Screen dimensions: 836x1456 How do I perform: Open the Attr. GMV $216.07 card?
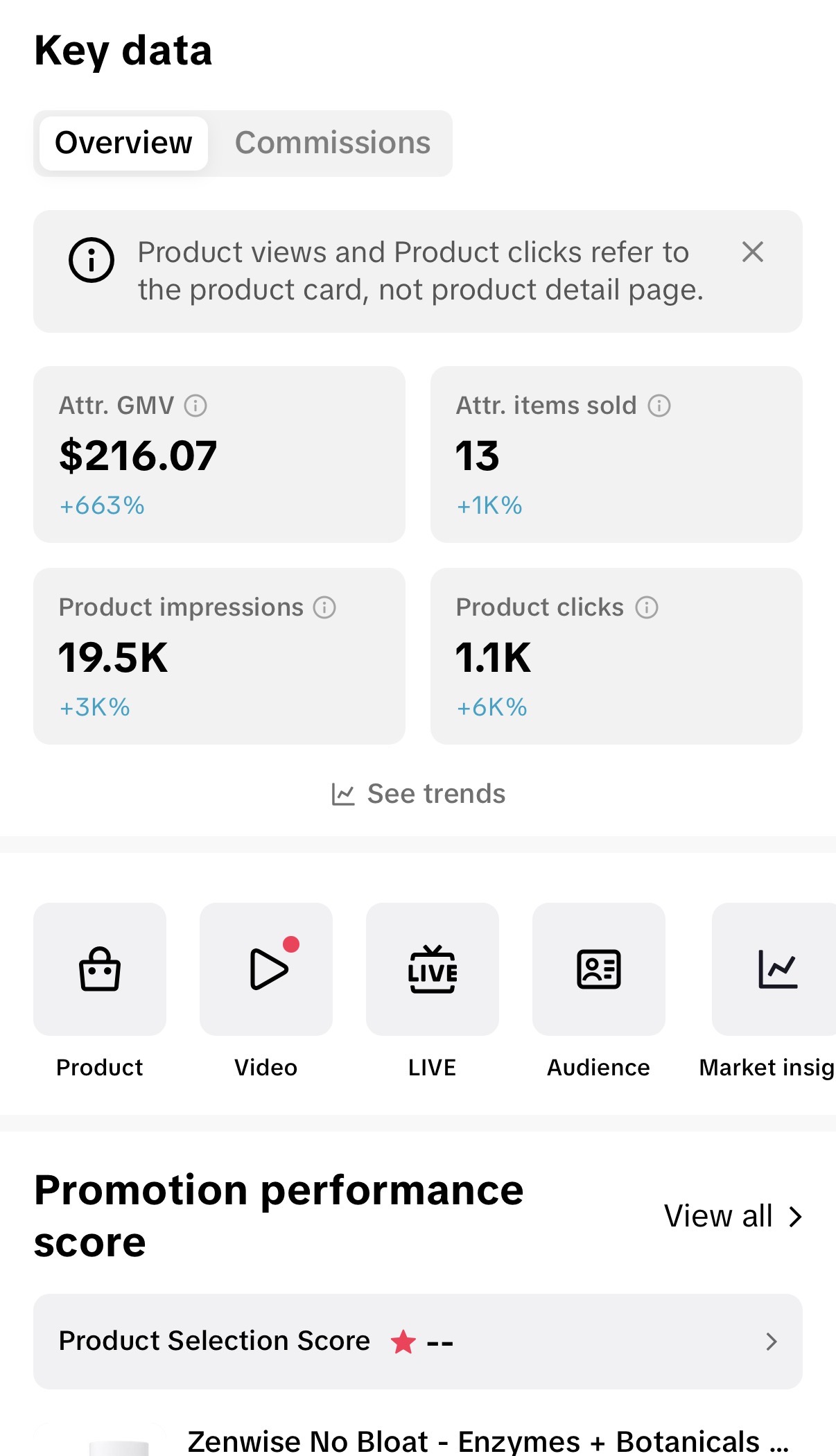pyautogui.click(x=219, y=454)
